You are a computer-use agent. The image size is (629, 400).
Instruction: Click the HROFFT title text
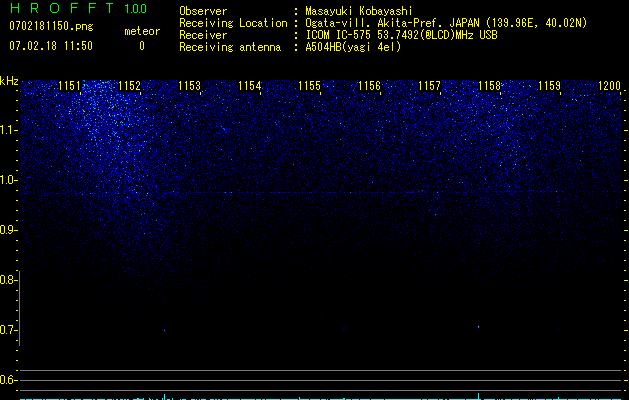click(62, 8)
